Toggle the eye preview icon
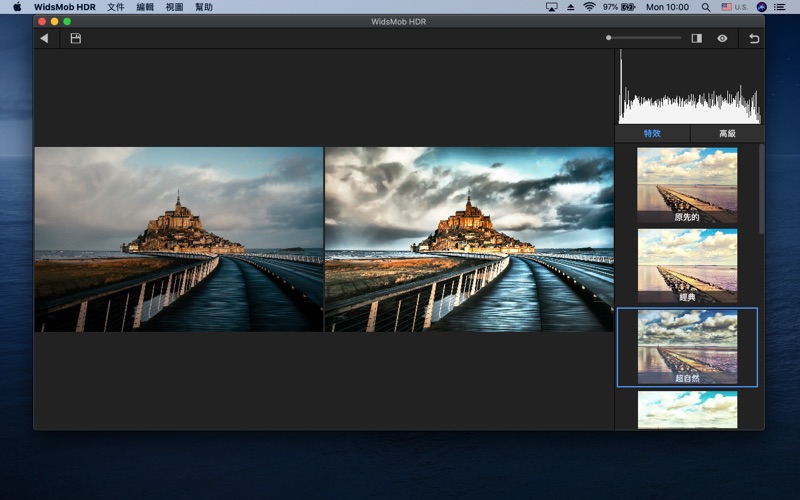The height and width of the screenshot is (500, 800). (722, 38)
